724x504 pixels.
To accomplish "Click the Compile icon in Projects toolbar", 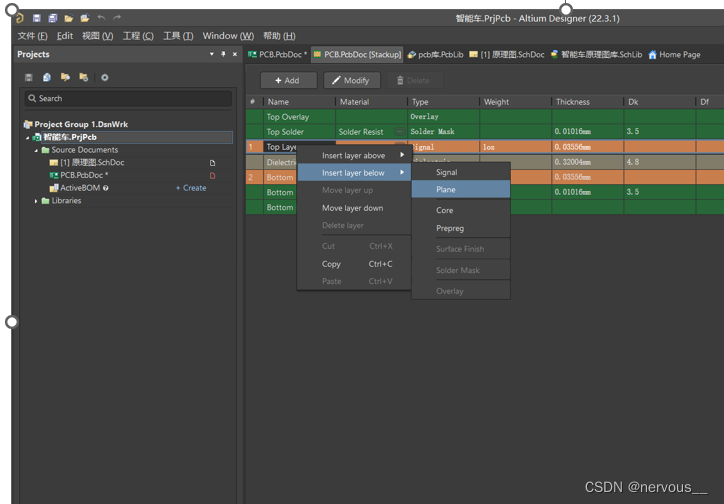I will 47,77.
